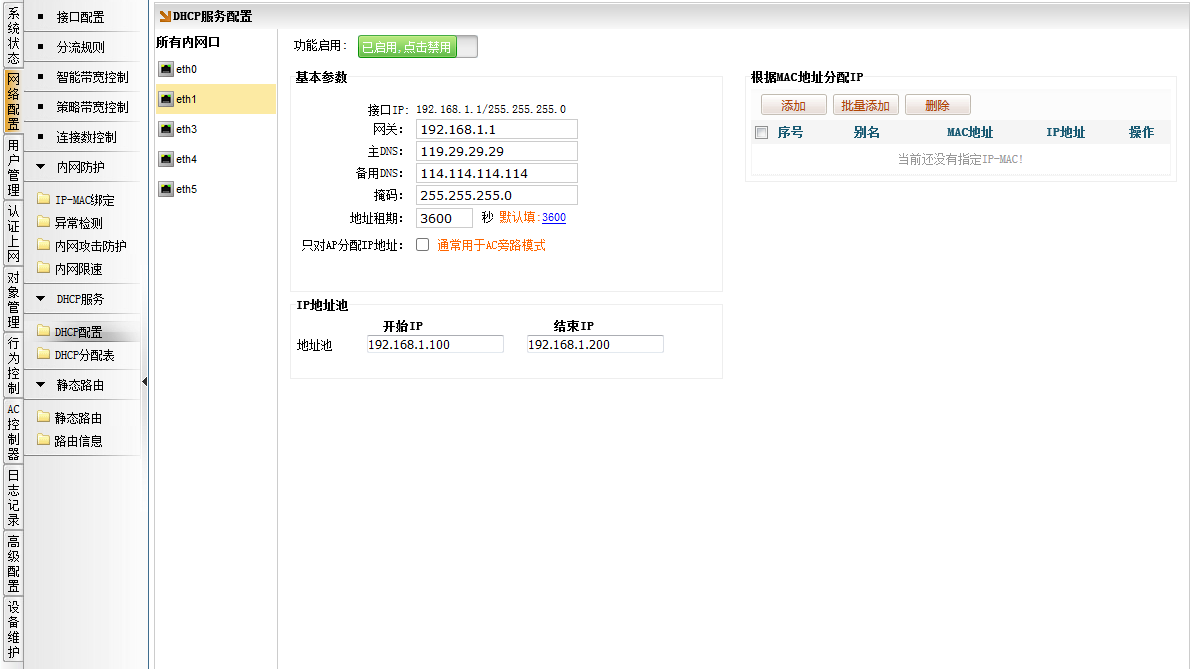Click 批量添加 button
The image size is (1193, 669).
pos(866,105)
